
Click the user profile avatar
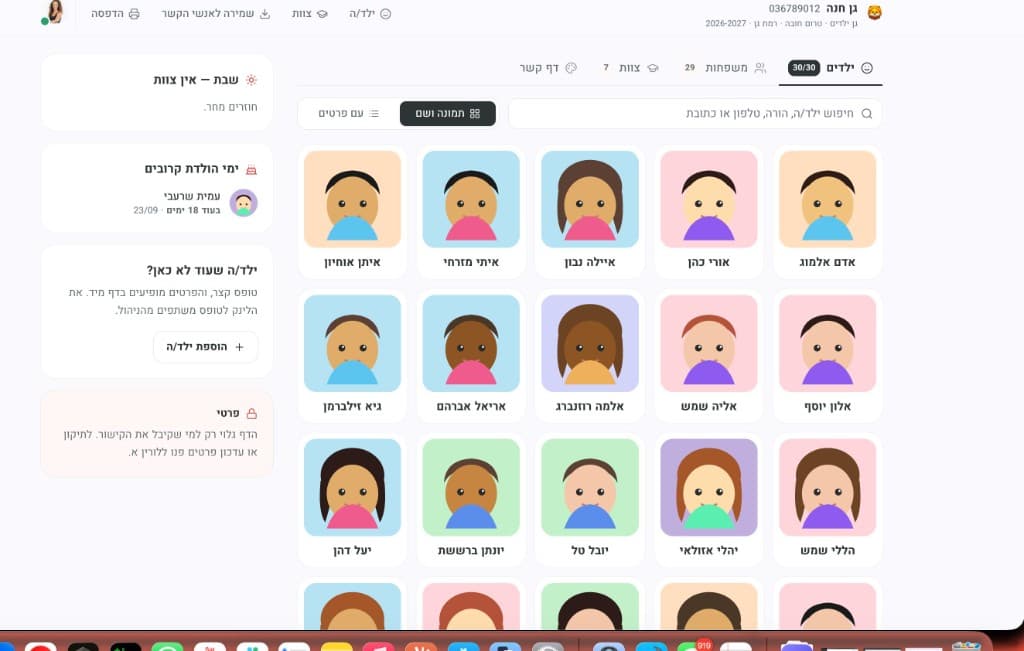pos(54,12)
